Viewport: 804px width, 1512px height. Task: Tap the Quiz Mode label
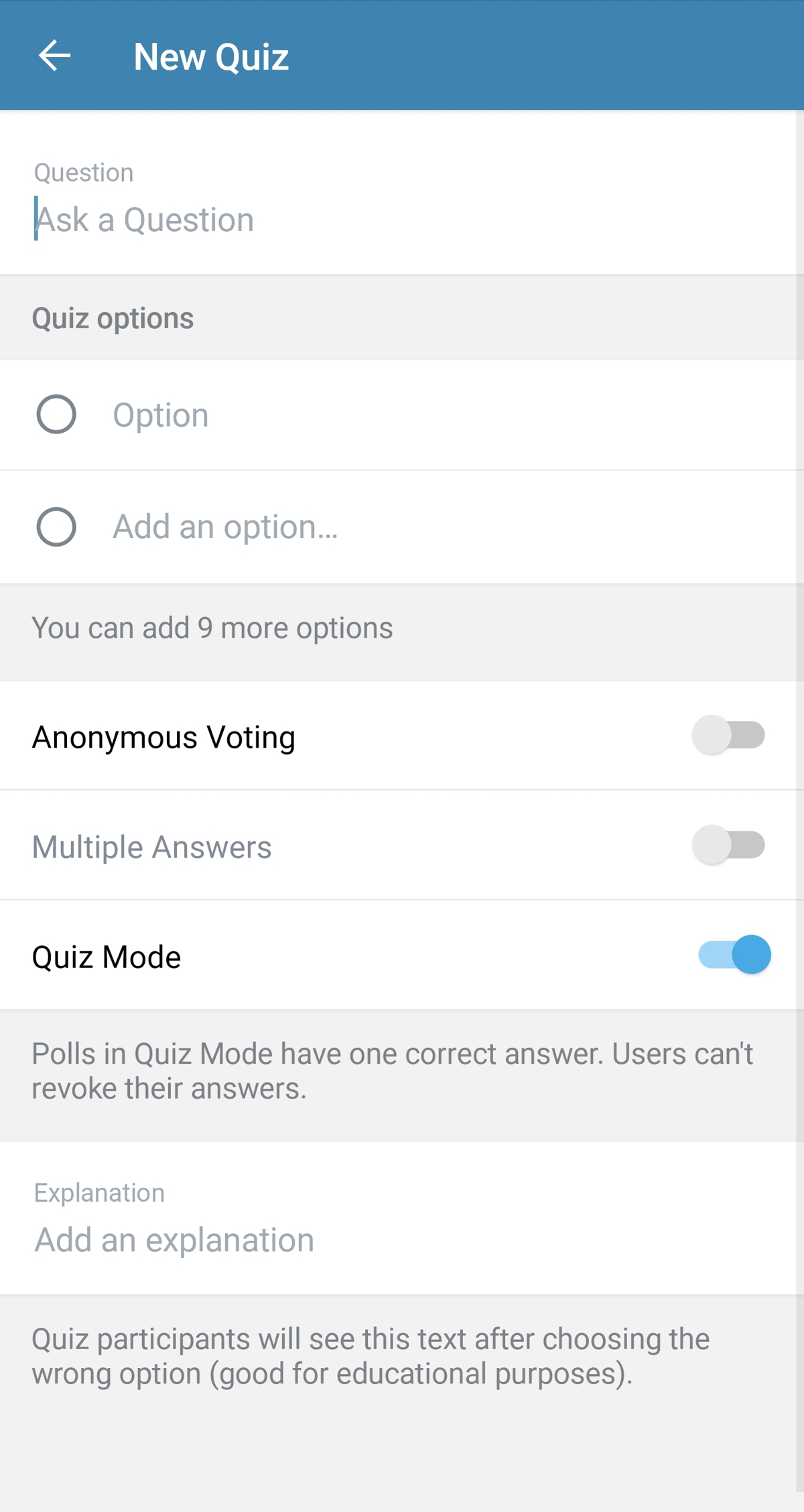tap(107, 957)
